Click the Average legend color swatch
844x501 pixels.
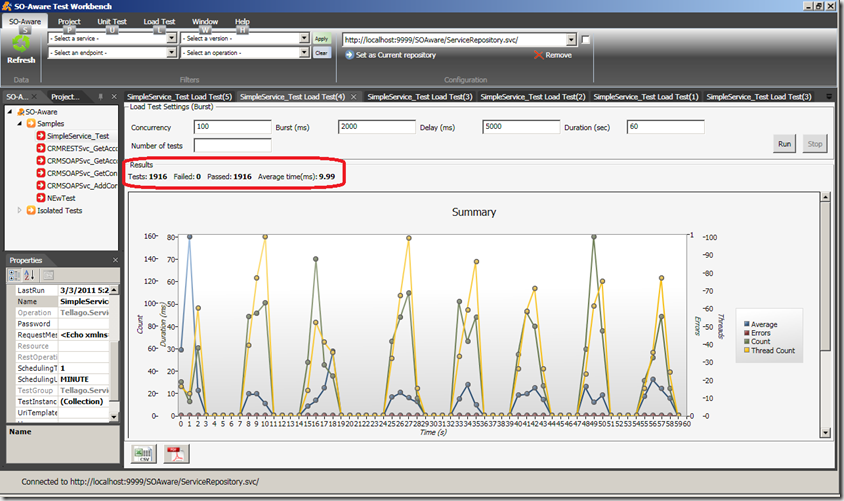click(747, 324)
